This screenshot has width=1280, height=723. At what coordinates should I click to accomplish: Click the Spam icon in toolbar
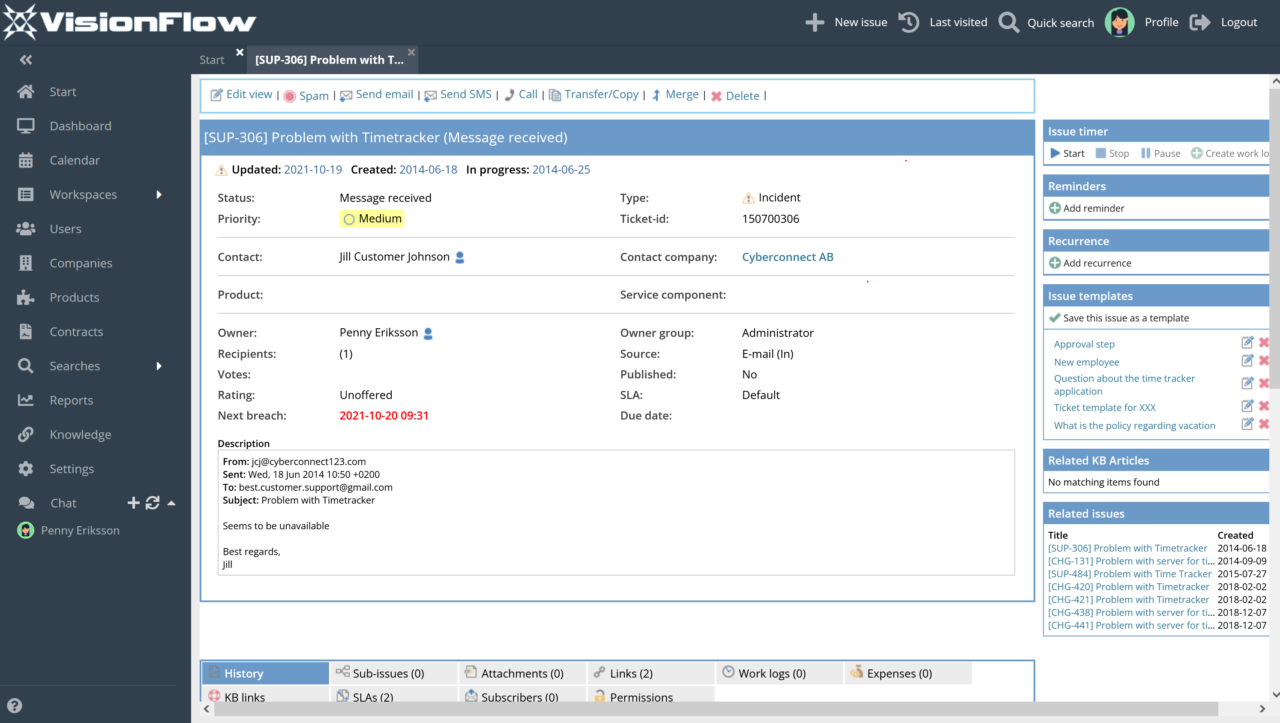click(x=289, y=96)
